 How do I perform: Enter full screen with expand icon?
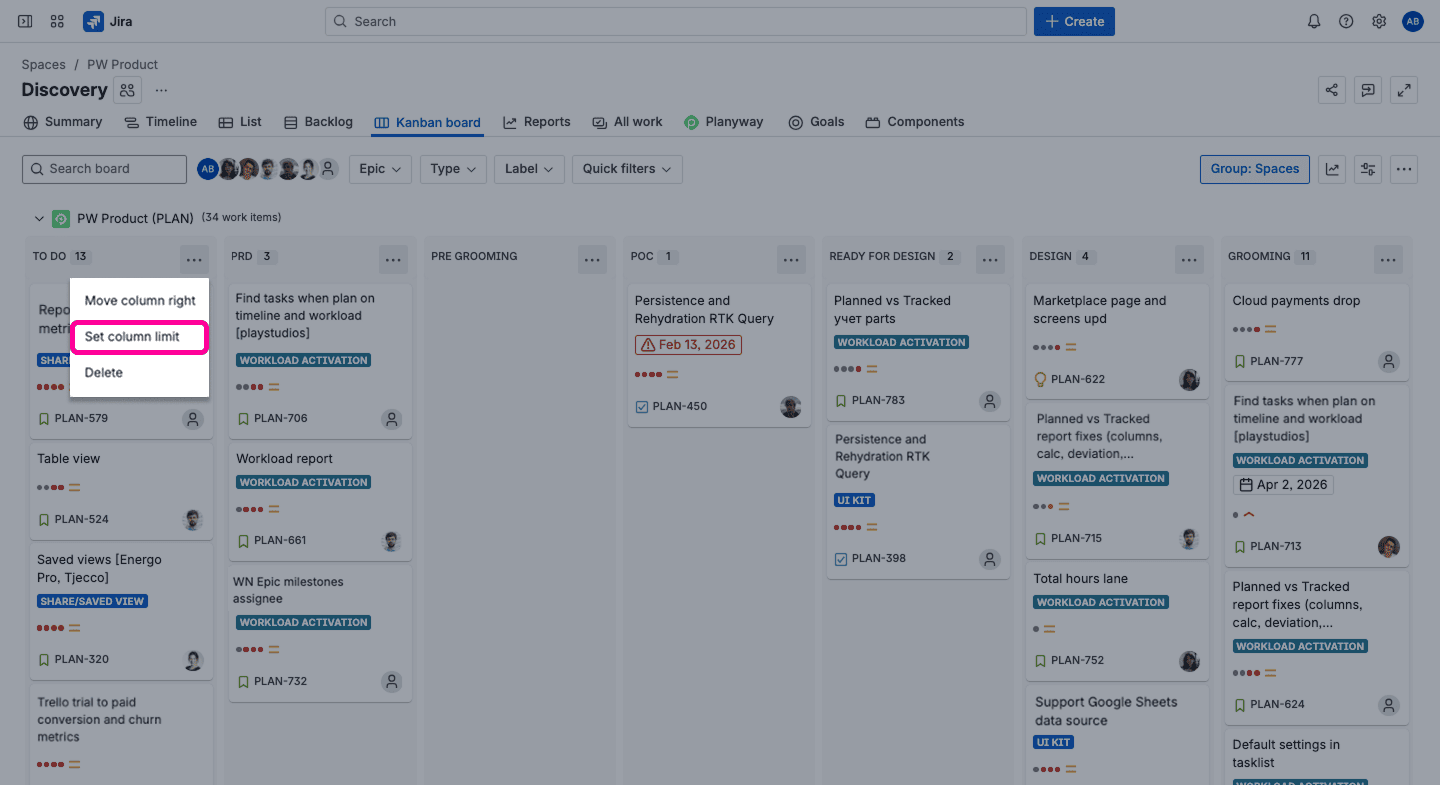coord(1404,90)
